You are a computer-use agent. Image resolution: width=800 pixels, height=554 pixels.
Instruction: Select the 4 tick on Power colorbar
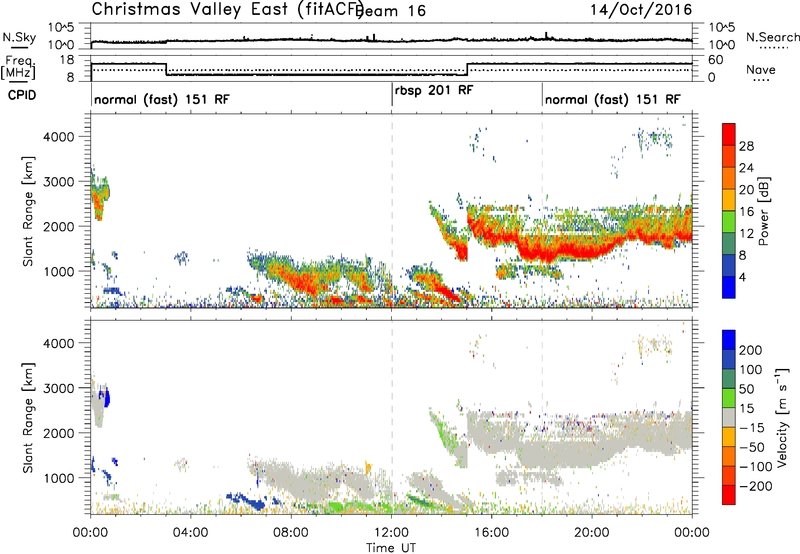pos(742,277)
